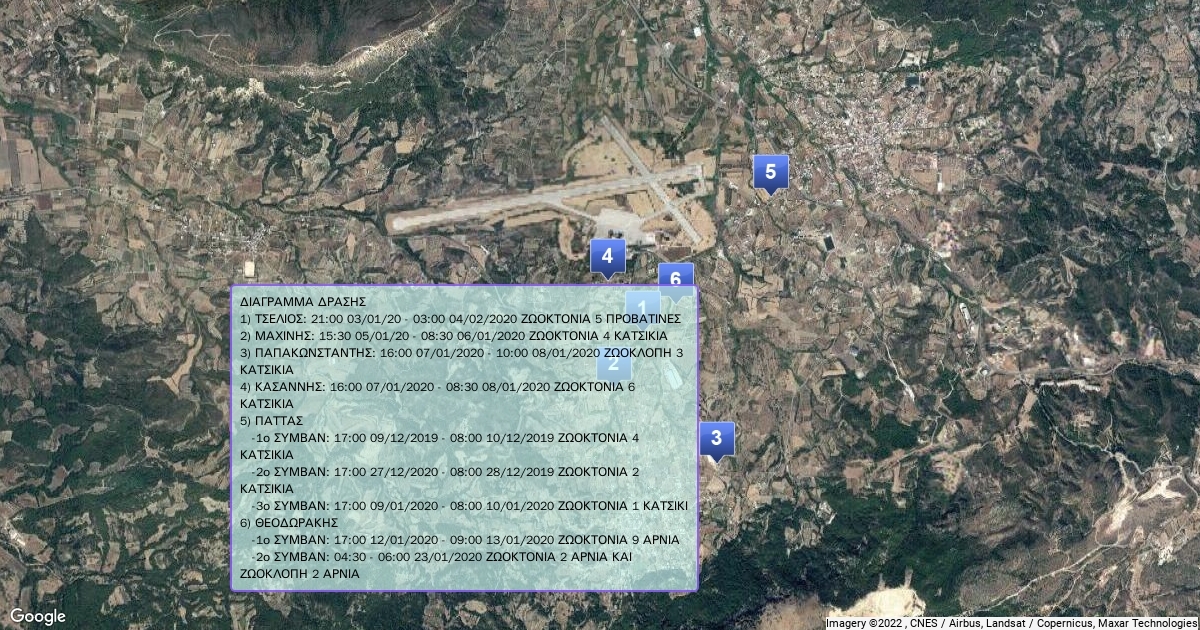
Task: Select the ΠΑΠΑΚΩΝΣΤΑΝΤΗΣ entry line
Action: tap(461, 353)
